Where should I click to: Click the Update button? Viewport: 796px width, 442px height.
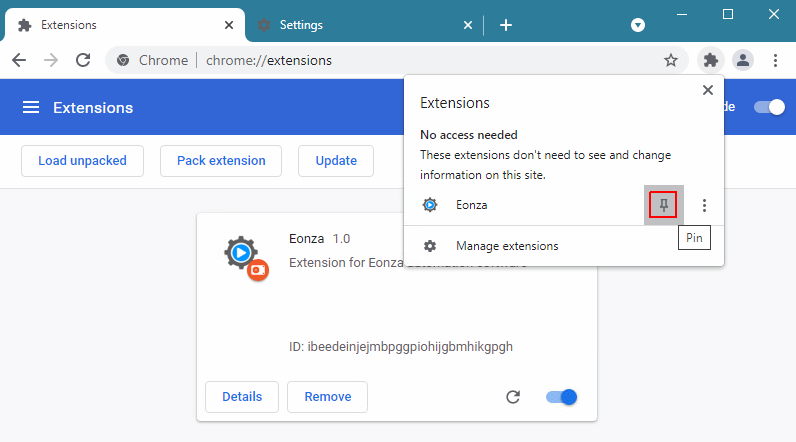tap(336, 161)
